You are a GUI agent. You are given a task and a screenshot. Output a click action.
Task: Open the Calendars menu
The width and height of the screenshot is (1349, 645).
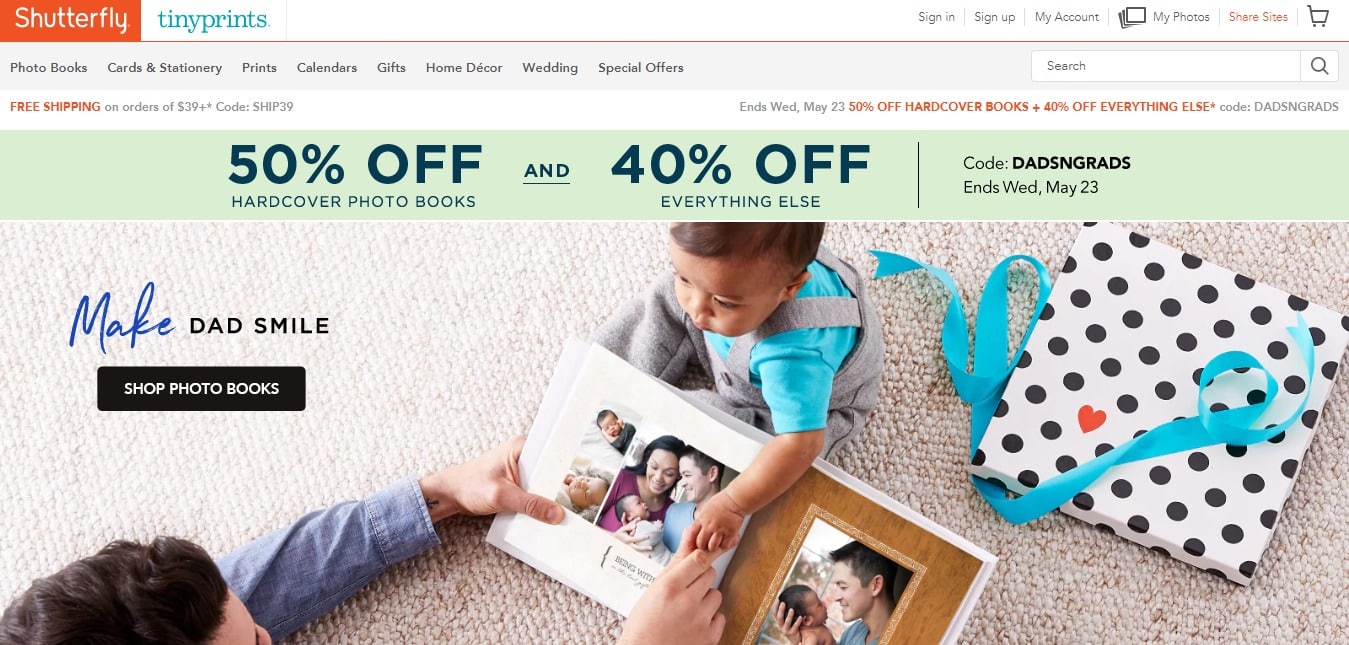coord(327,68)
